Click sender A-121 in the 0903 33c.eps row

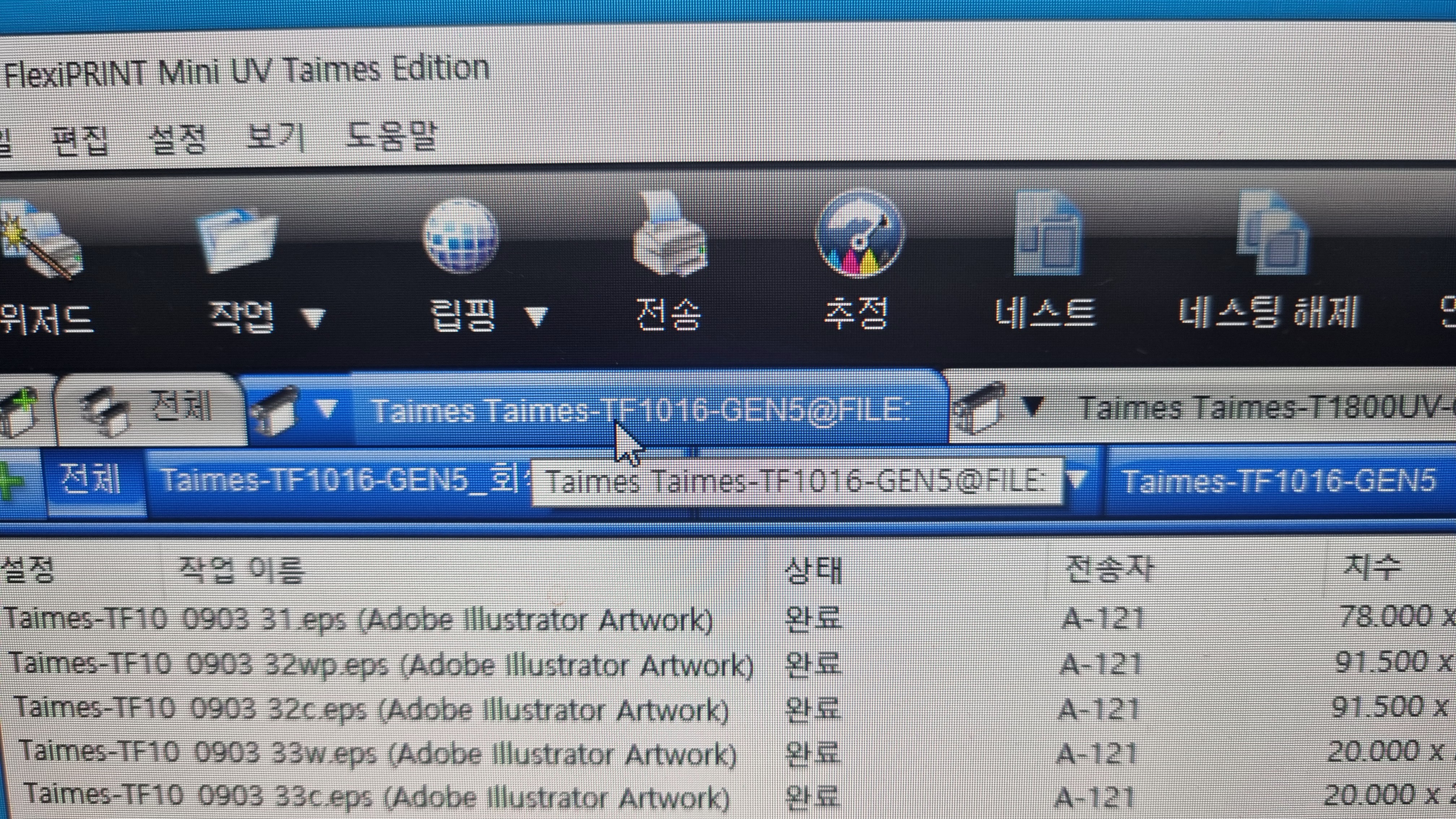(1094, 797)
